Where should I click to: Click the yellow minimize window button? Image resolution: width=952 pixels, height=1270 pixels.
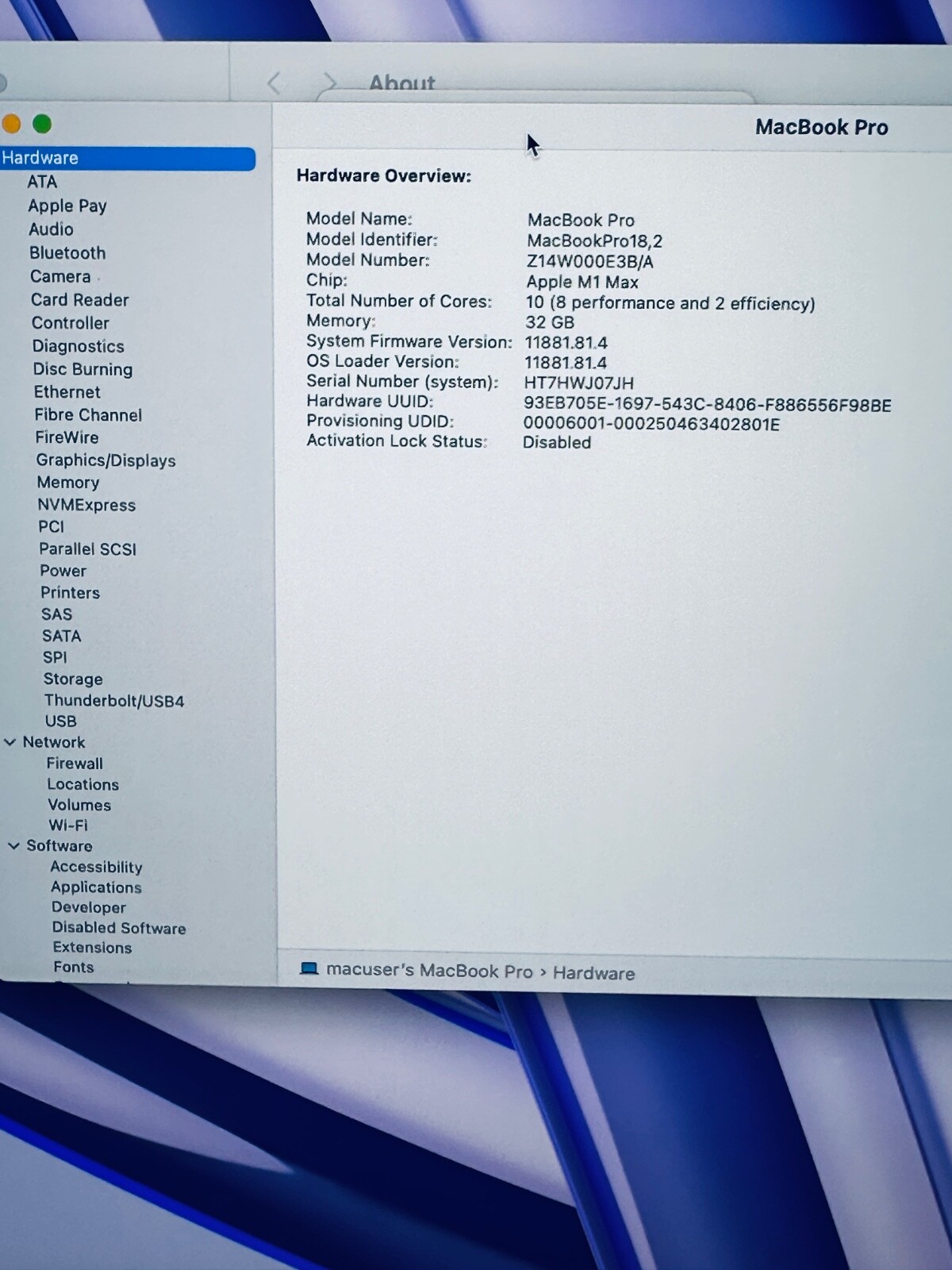coord(10,124)
